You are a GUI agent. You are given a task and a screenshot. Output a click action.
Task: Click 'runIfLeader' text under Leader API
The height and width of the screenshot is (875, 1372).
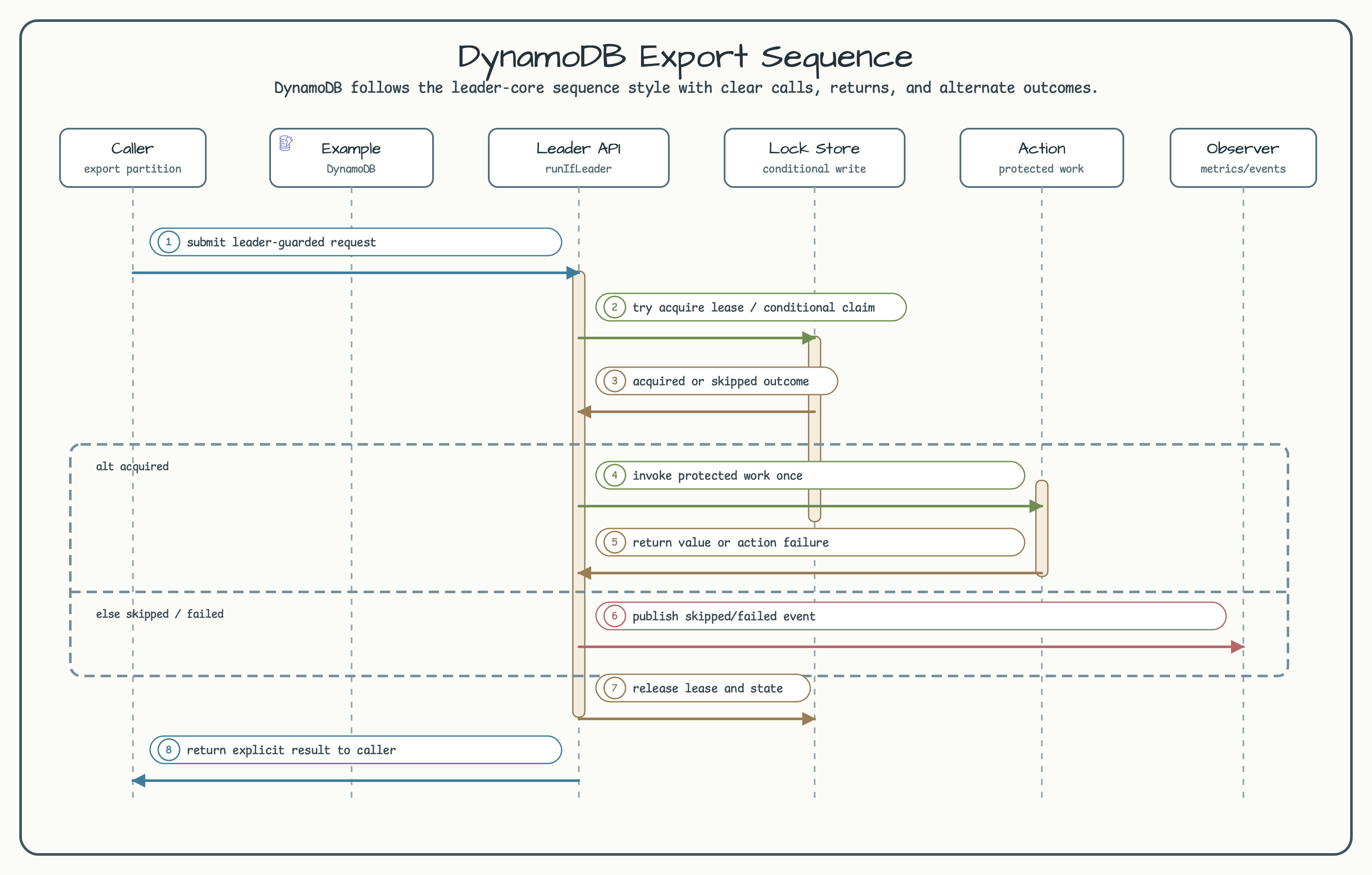[578, 169]
